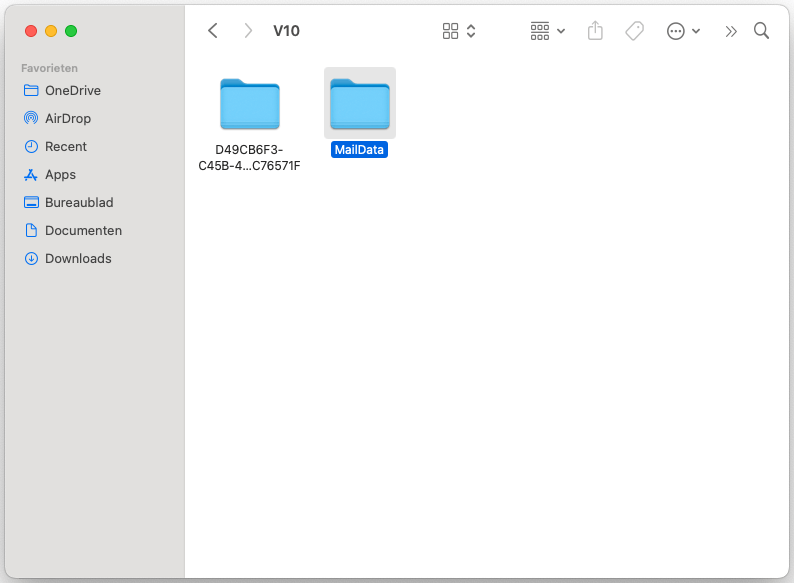Click the MailData folder name label

pyautogui.click(x=359, y=150)
